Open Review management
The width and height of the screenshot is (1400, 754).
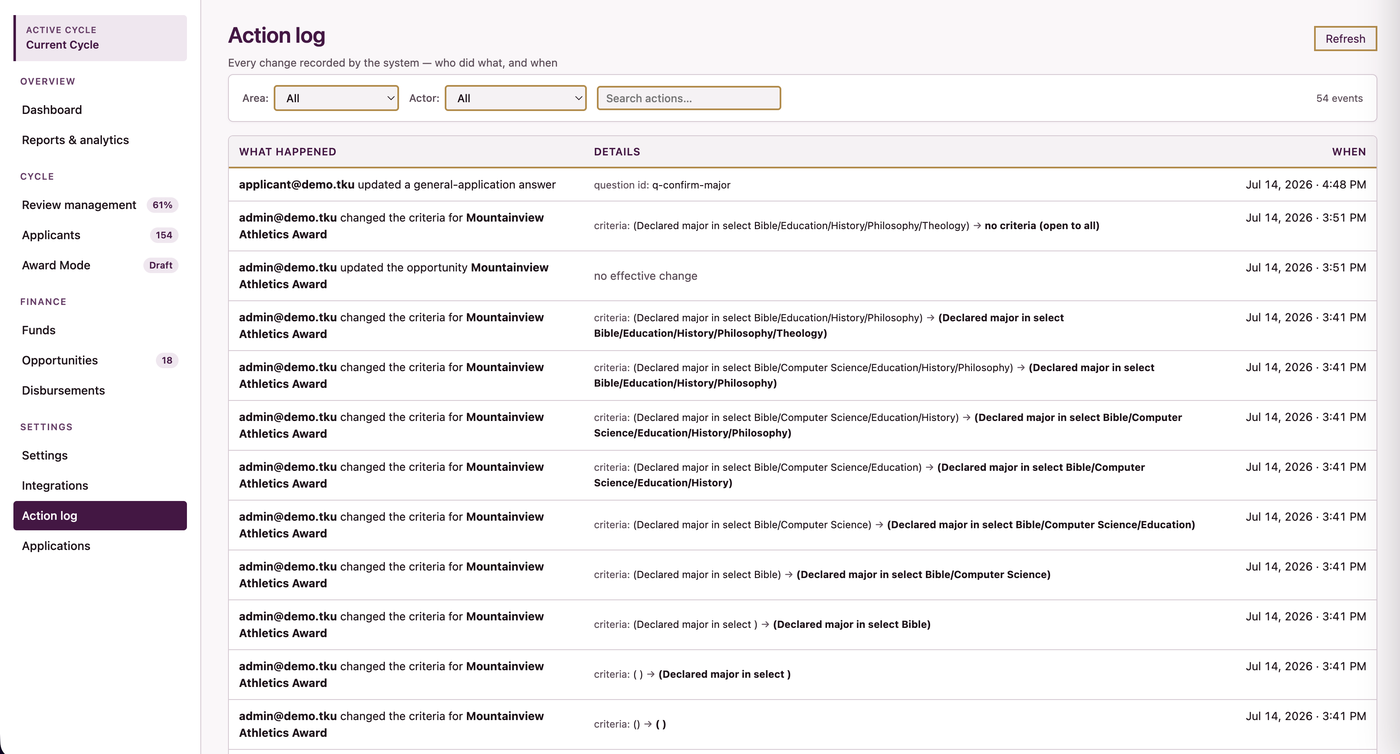79,205
